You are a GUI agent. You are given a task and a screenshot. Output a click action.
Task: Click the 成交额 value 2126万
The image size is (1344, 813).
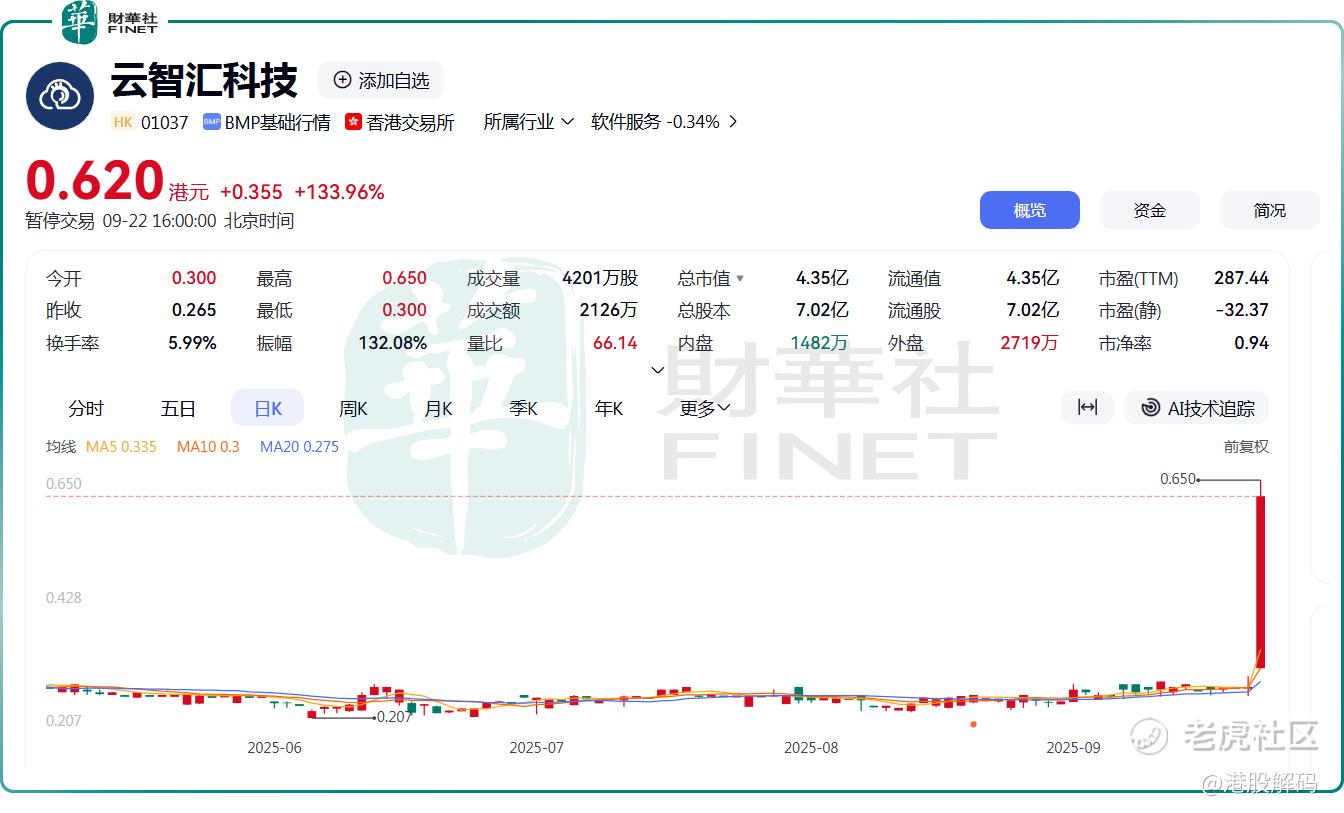(x=608, y=310)
